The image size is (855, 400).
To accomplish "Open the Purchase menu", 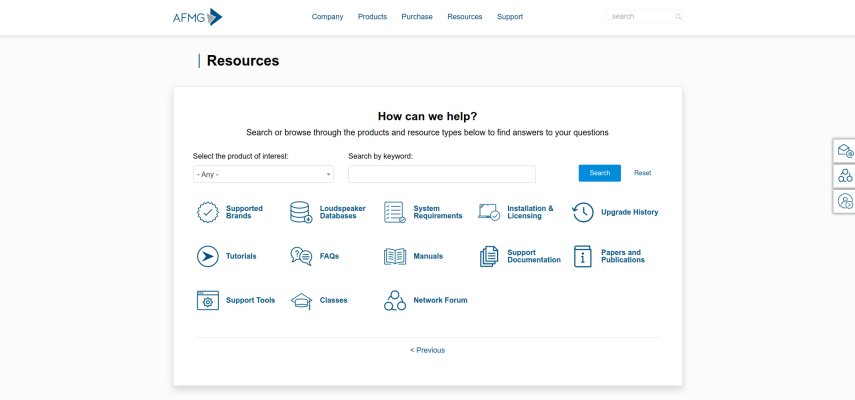I will click(417, 17).
